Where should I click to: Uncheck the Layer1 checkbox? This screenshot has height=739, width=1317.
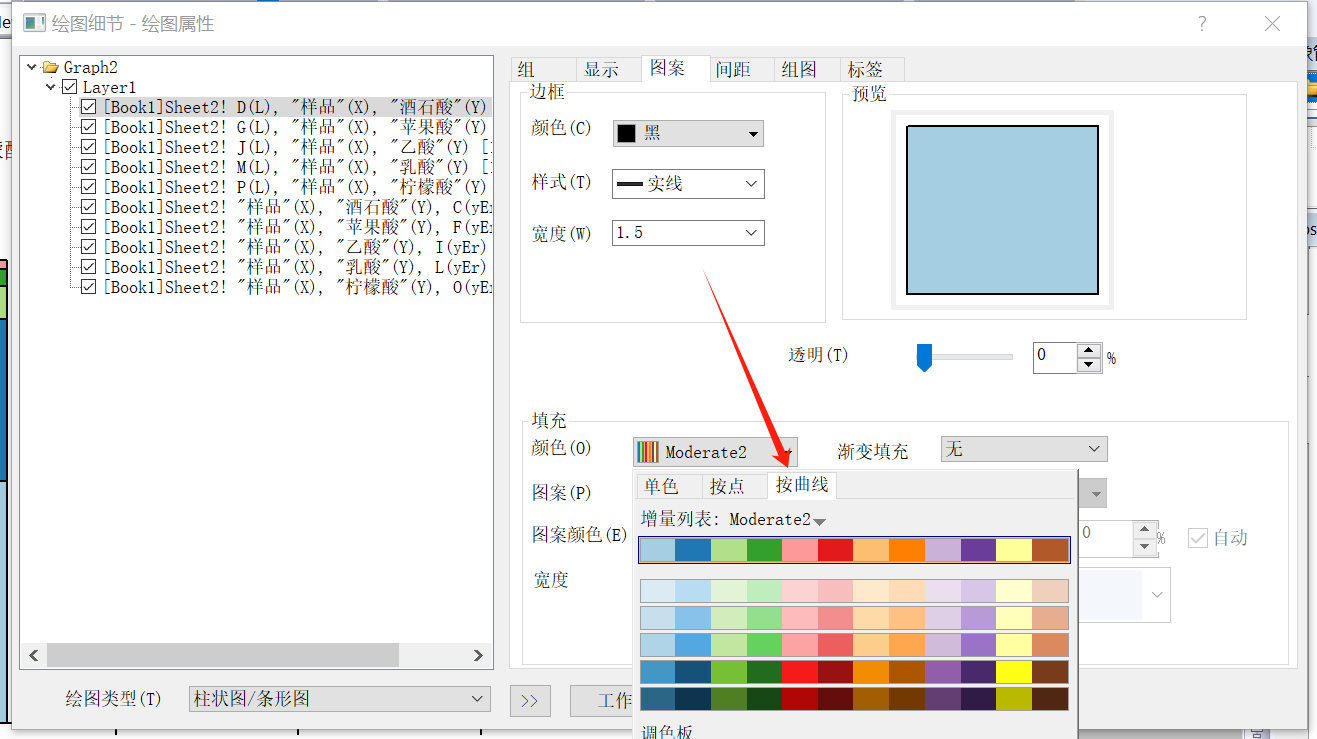[69, 88]
